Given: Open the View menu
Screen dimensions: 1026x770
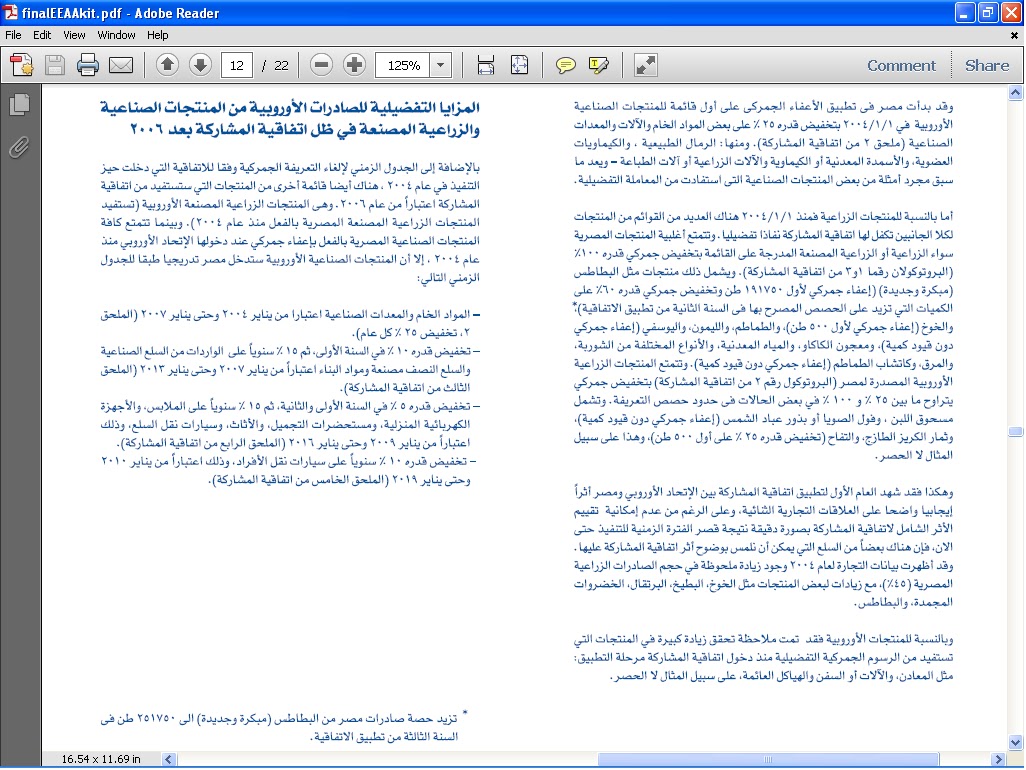Looking at the screenshot, I should point(74,35).
